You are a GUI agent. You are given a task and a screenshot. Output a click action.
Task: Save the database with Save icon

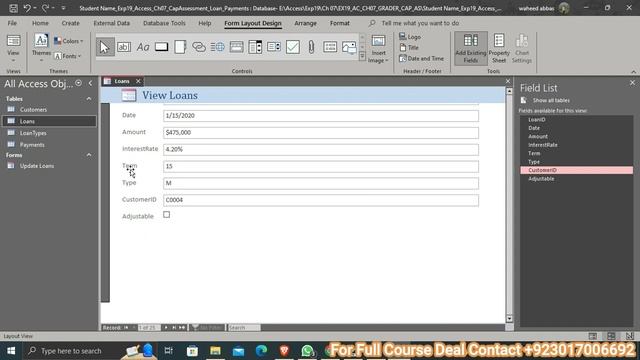[x=13, y=8]
